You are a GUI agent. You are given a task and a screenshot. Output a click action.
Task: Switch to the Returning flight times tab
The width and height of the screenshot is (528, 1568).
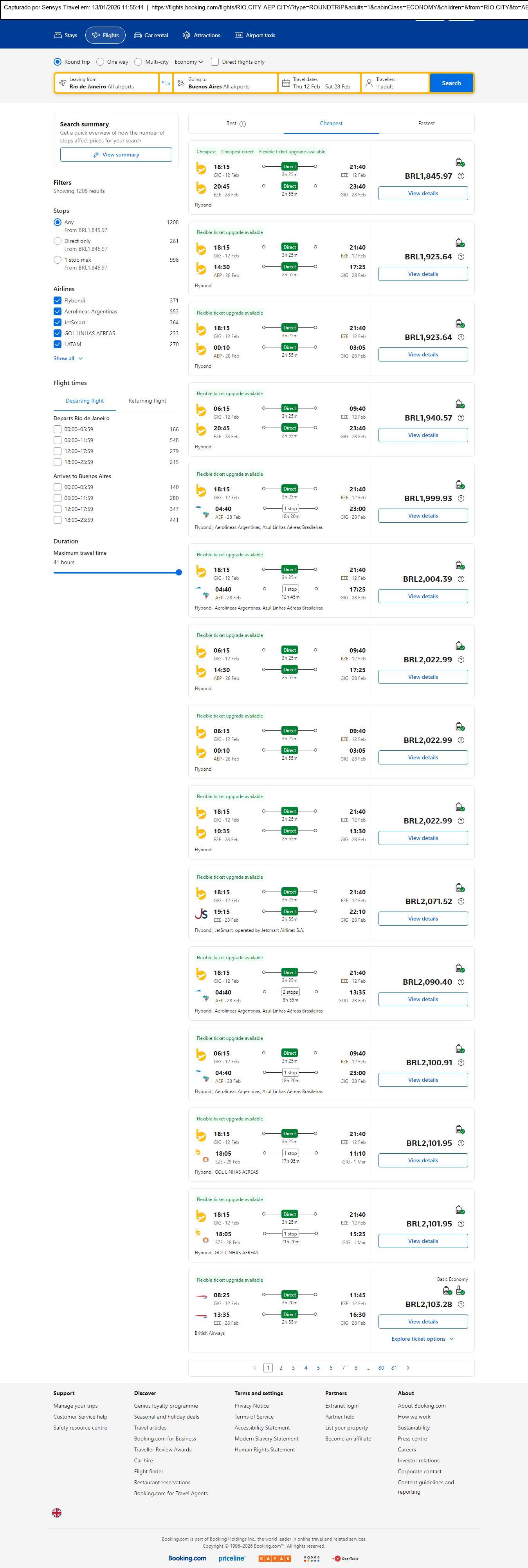click(148, 401)
